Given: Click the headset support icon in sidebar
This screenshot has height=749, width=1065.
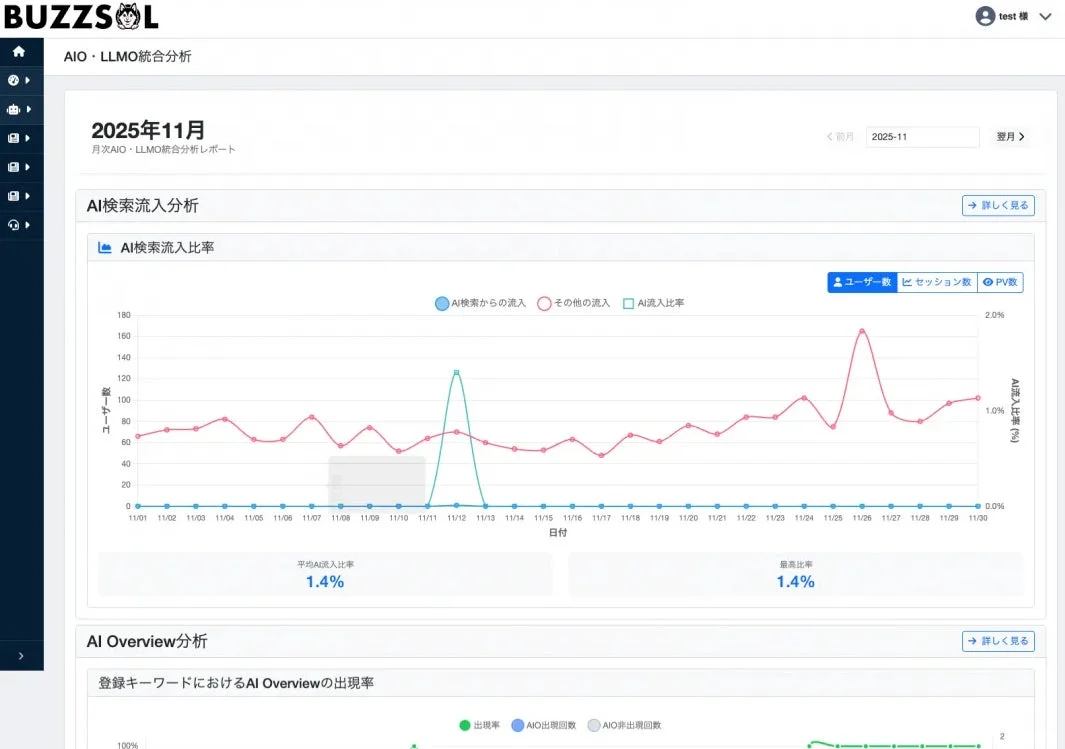Looking at the screenshot, I should tap(13, 224).
